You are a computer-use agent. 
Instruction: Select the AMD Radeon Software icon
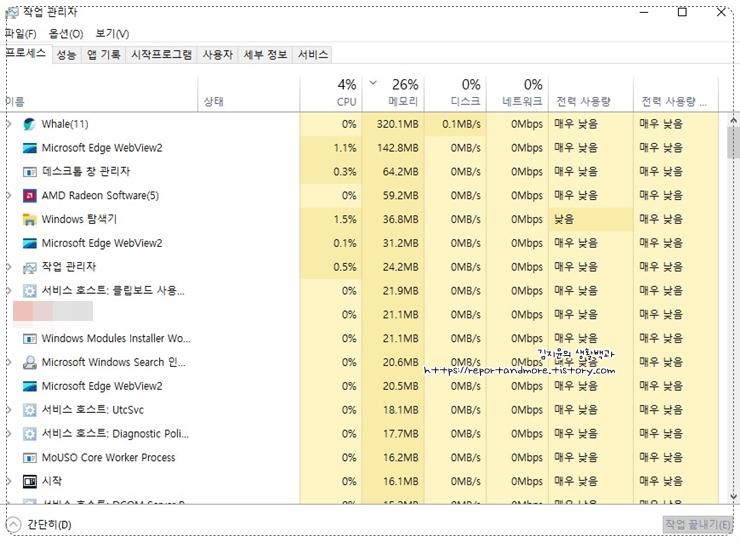click(29, 195)
